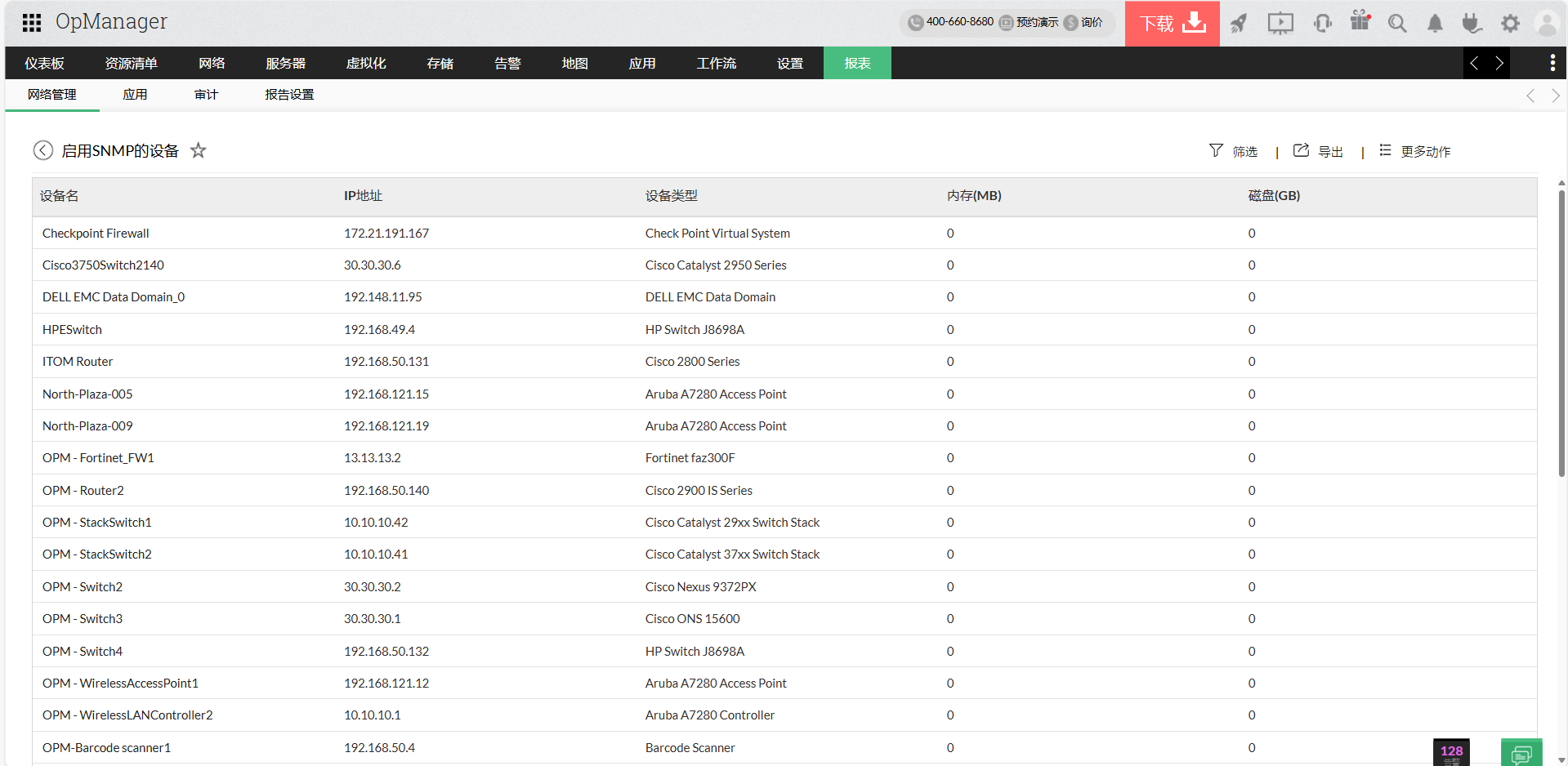The width and height of the screenshot is (1568, 766).
Task: Click the right arrow in main menu bar
Action: point(1499,63)
